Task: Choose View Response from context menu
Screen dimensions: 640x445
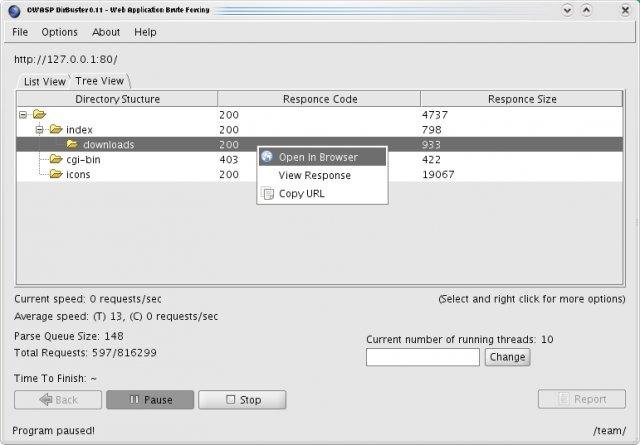Action: tap(322, 176)
